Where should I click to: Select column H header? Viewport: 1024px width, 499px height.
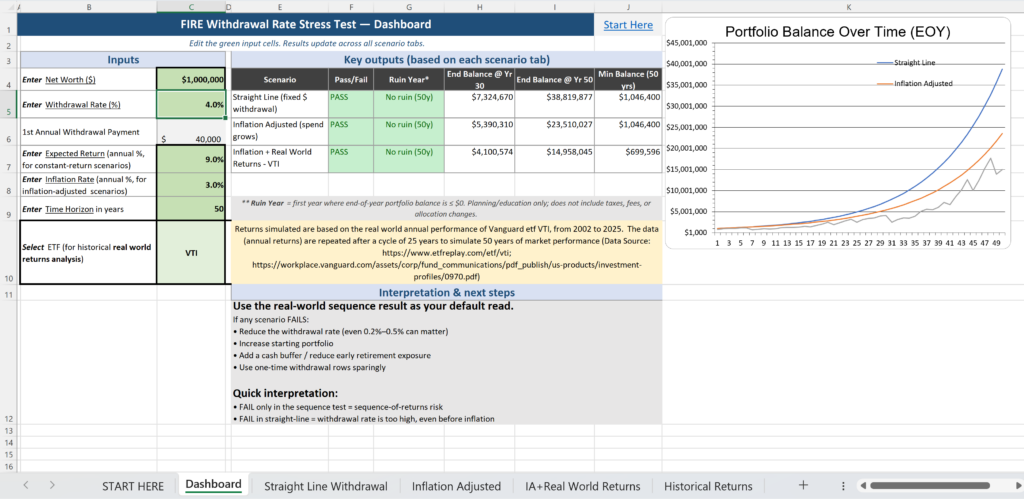coord(480,7)
